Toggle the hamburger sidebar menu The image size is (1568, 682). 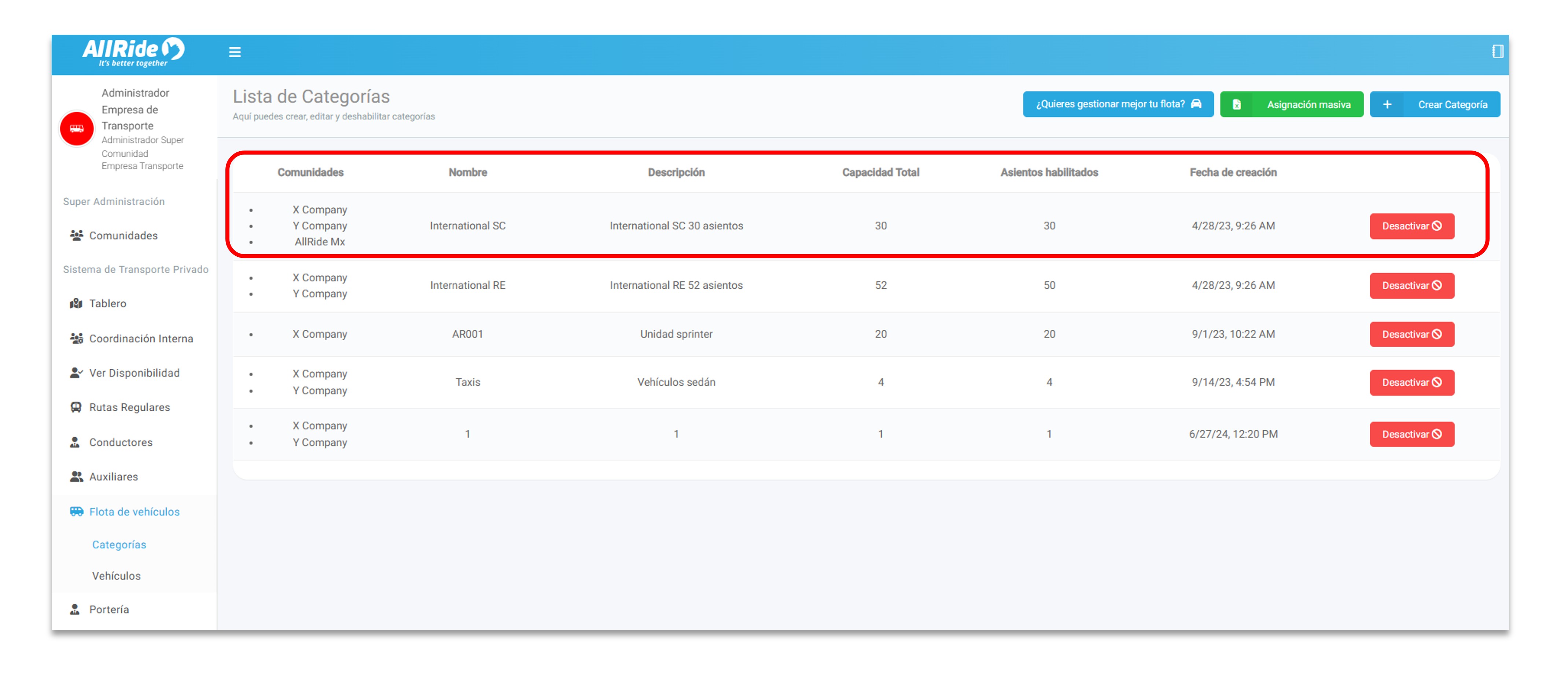click(234, 52)
